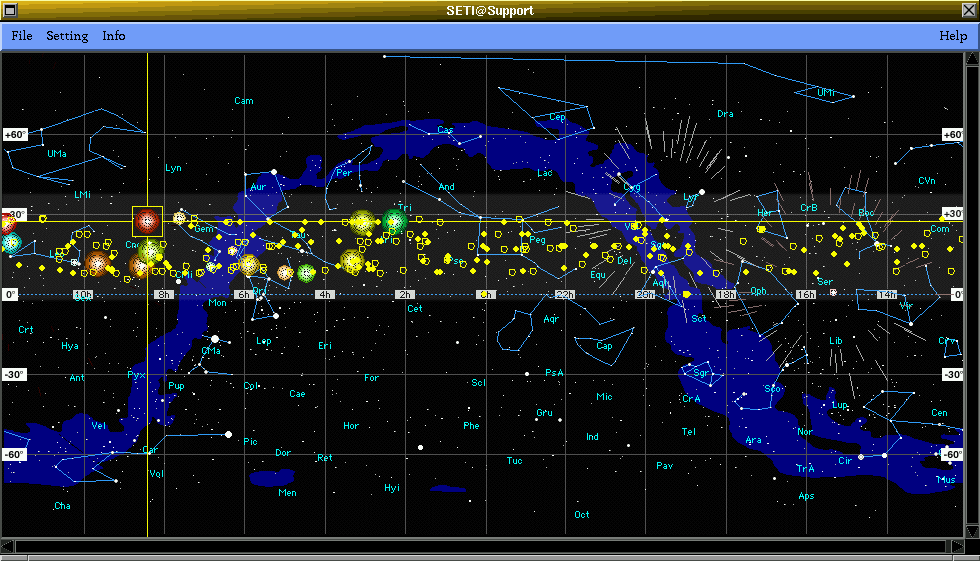Screen dimensions: 980x561
Task: Click the large yellow burst left of Tri
Action: point(362,222)
